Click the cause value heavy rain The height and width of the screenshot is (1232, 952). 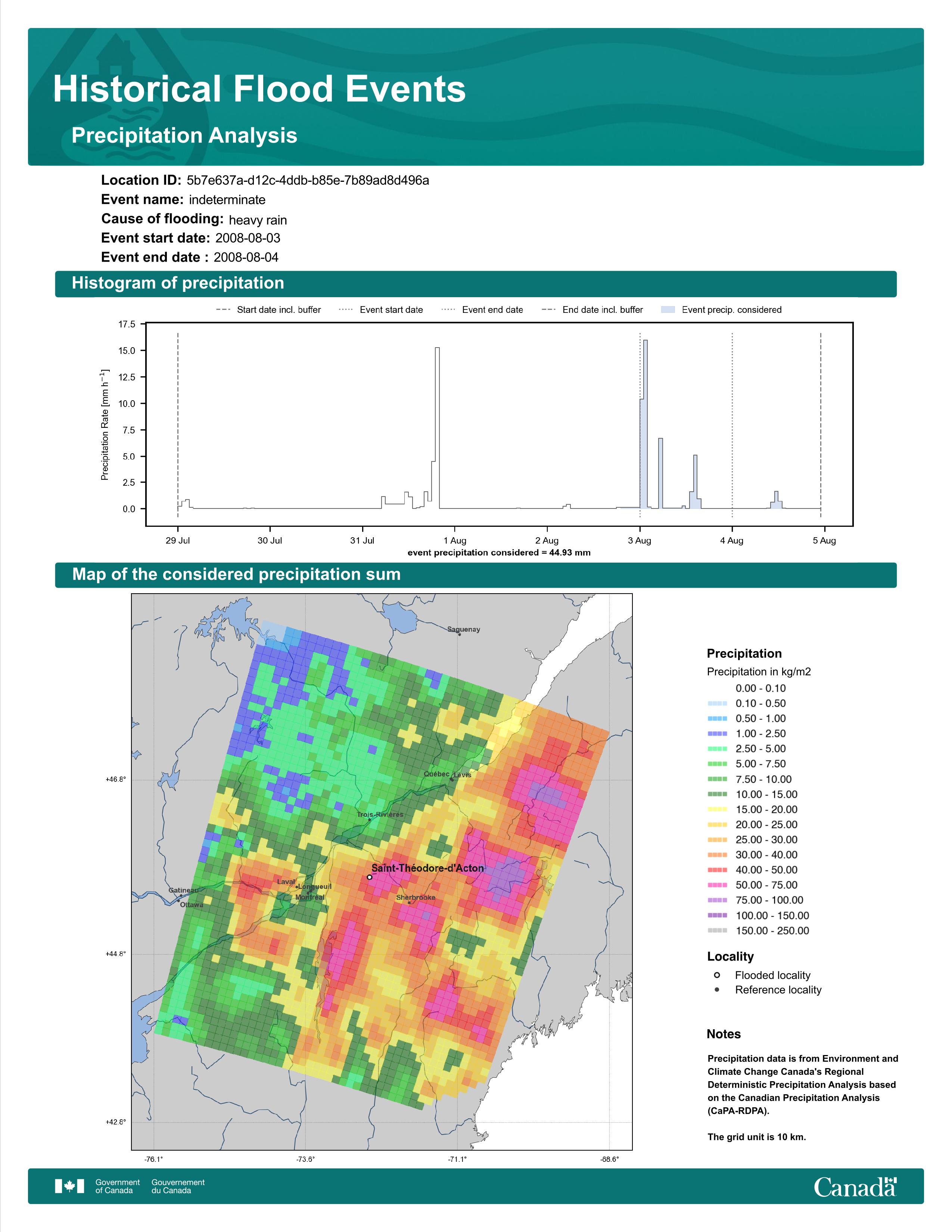pyautogui.click(x=258, y=220)
